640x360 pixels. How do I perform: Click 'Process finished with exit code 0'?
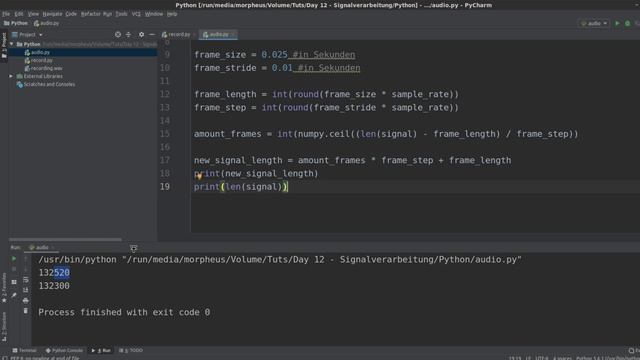[x=124, y=312]
